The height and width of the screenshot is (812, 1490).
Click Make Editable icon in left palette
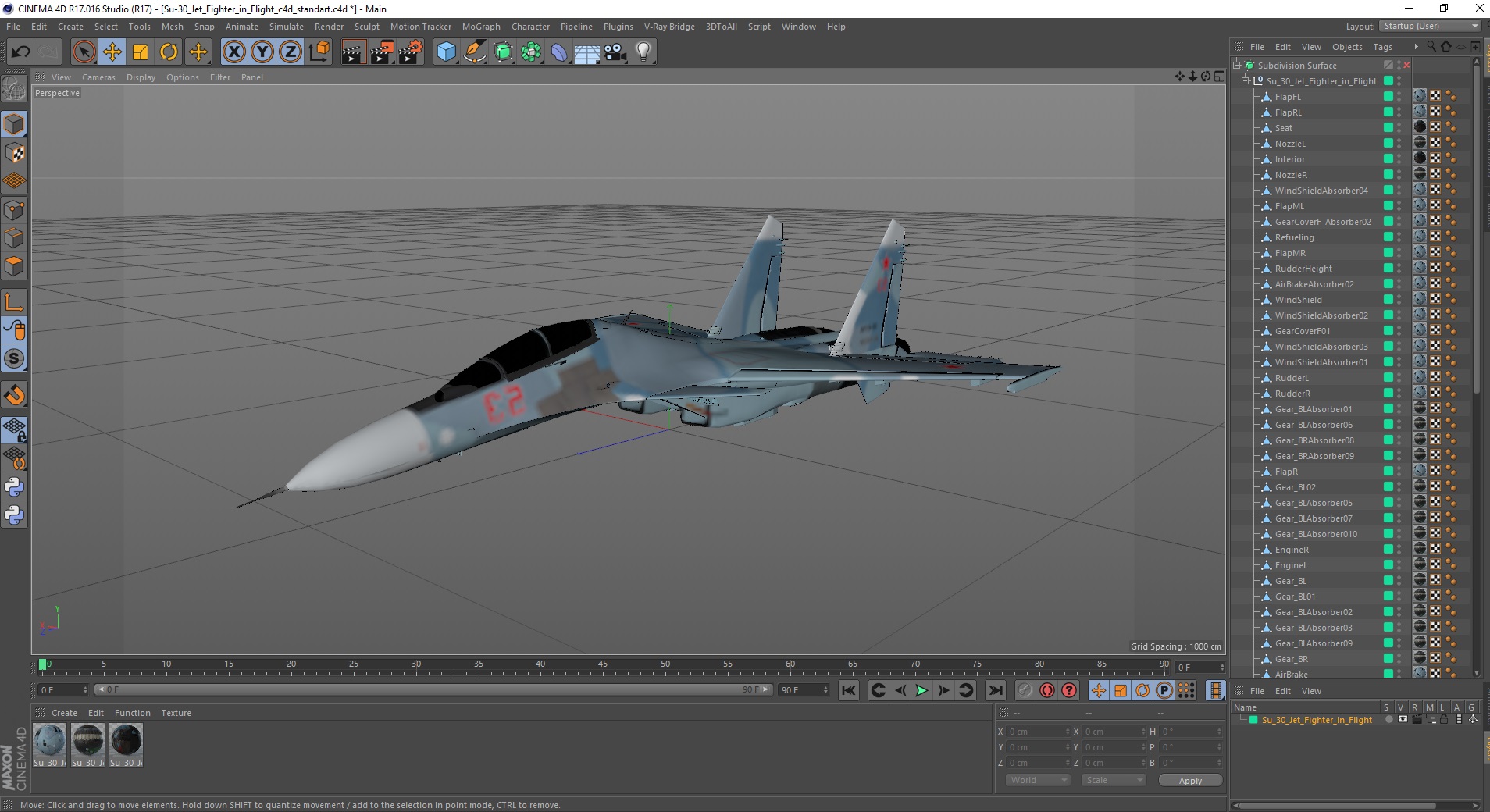tap(14, 91)
